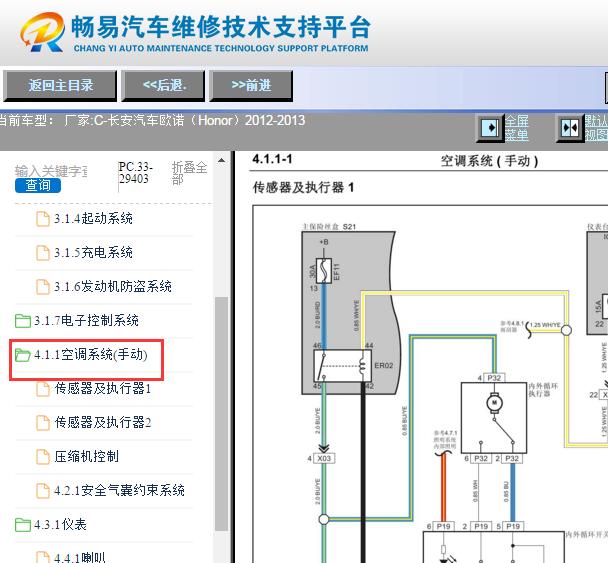Image resolution: width=608 pixels, height=563 pixels.
Task: Open the 全屏菜单 link
Action: [516, 128]
